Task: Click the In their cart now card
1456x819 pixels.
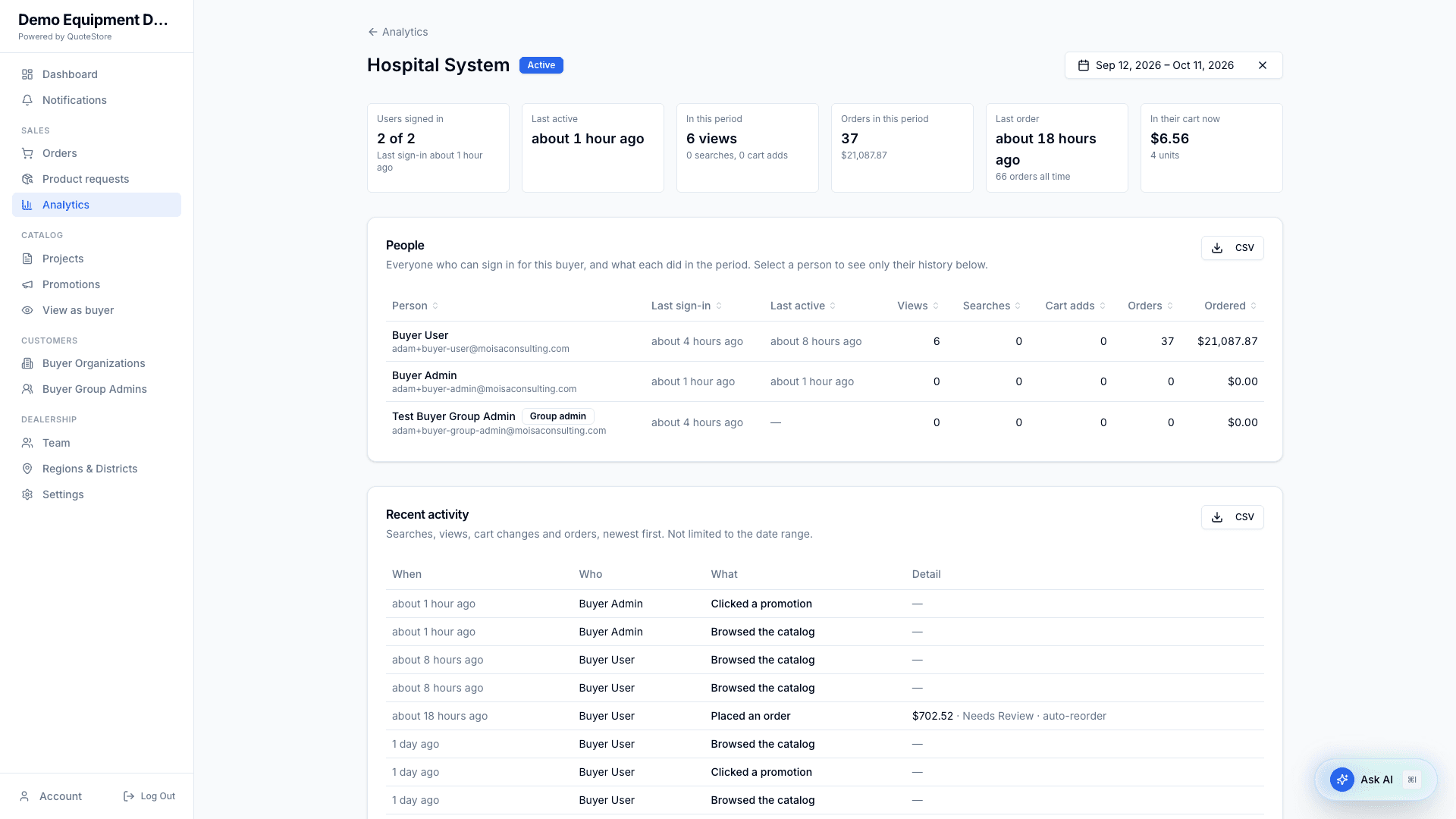Action: (x=1211, y=148)
